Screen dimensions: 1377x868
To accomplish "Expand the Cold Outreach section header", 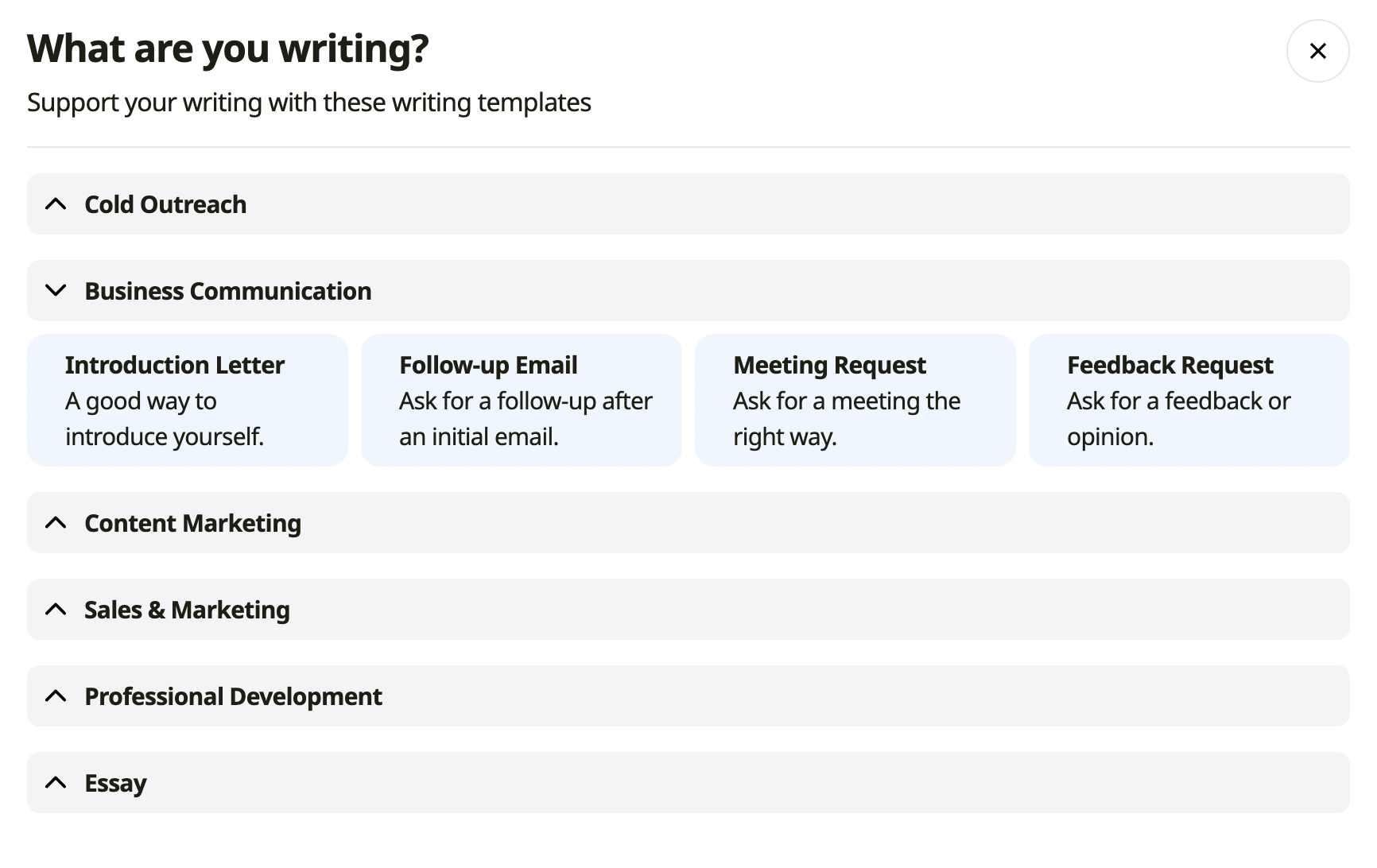I will click(688, 204).
